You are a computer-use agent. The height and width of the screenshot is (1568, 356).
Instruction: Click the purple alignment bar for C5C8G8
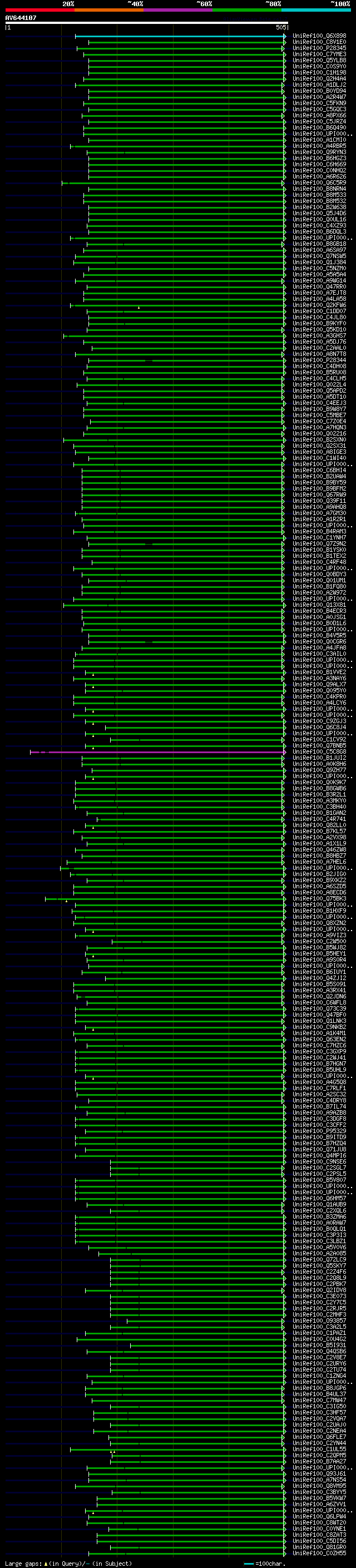pos(157,753)
